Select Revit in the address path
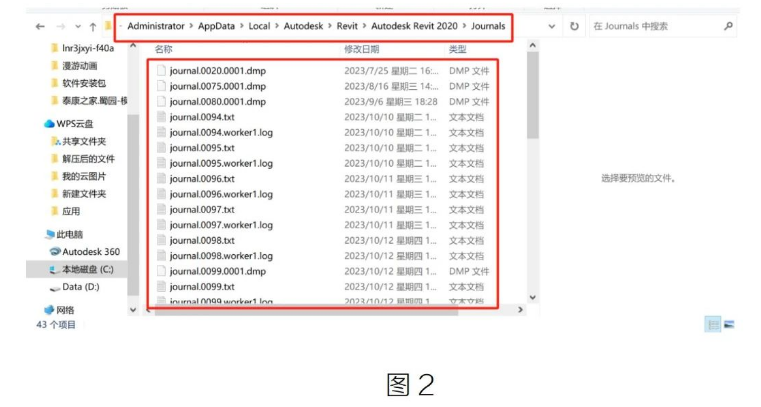The image size is (761, 407). click(x=347, y=26)
